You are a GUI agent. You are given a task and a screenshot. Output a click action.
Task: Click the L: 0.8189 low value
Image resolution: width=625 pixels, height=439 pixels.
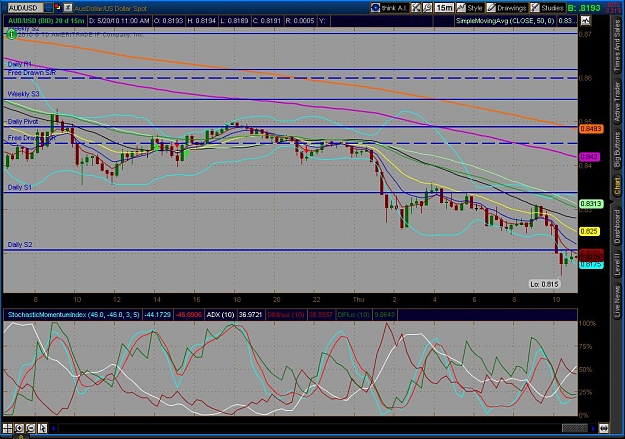(x=234, y=21)
